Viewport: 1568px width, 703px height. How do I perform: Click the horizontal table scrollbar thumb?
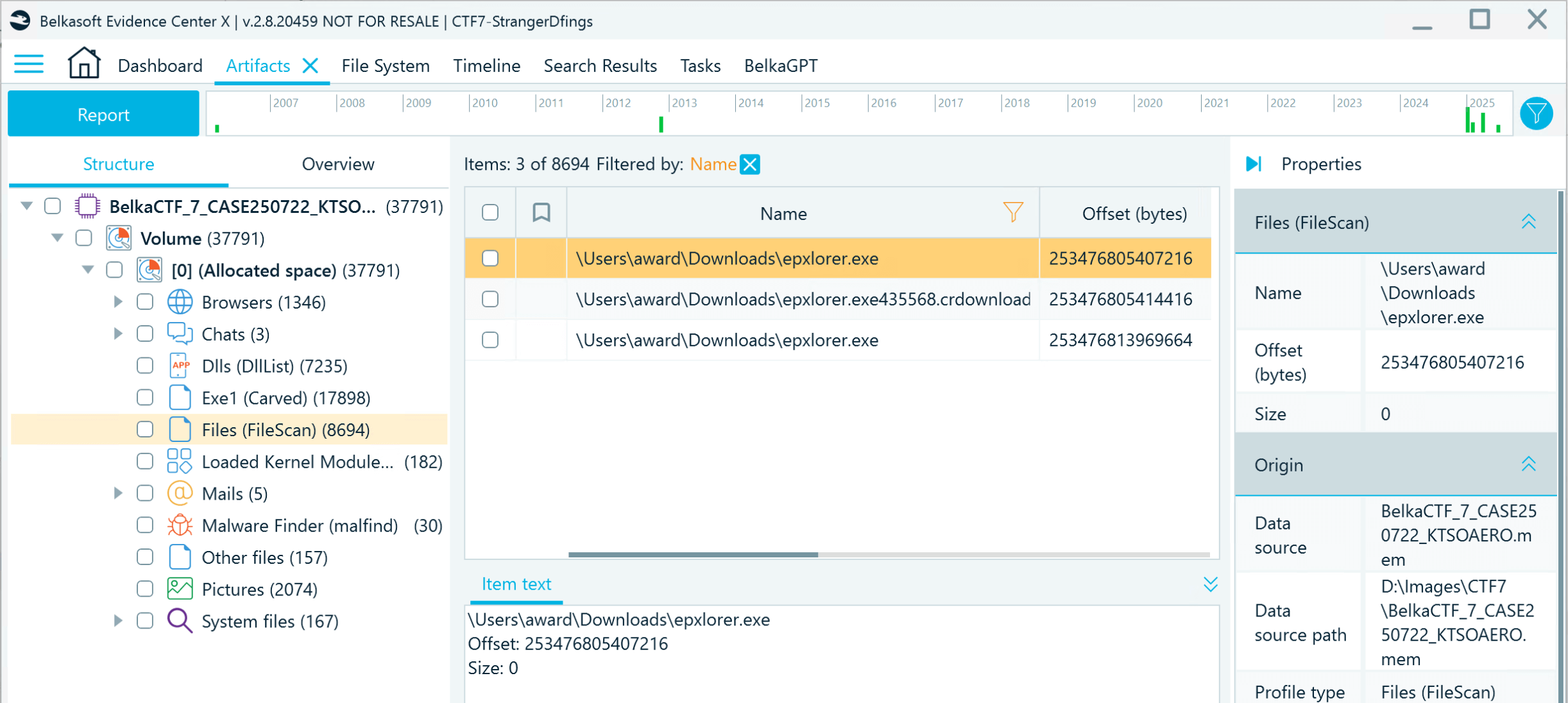[693, 554]
